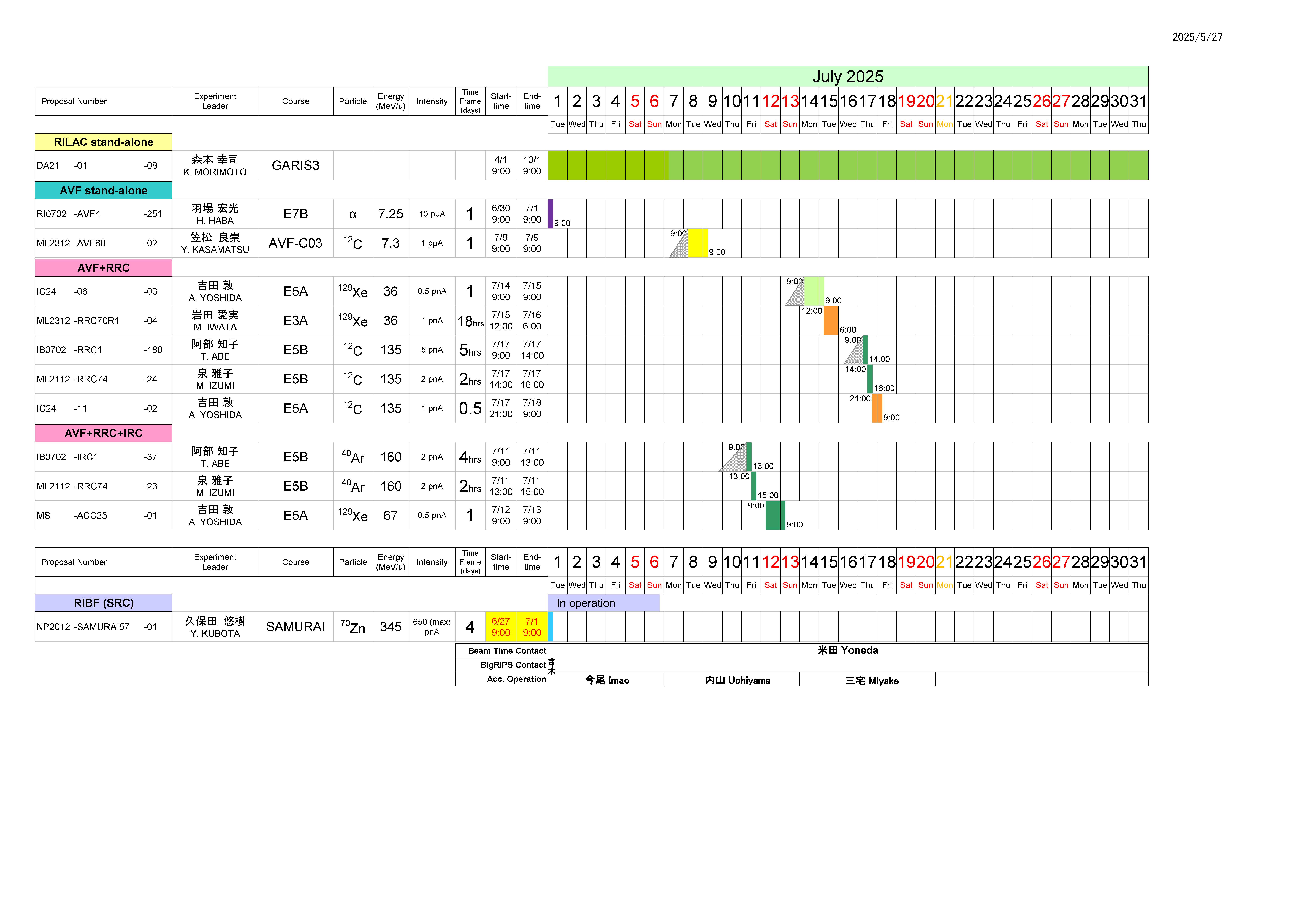Click the Time Frame (days) header in upper table
The image size is (1307, 924).
point(470,101)
